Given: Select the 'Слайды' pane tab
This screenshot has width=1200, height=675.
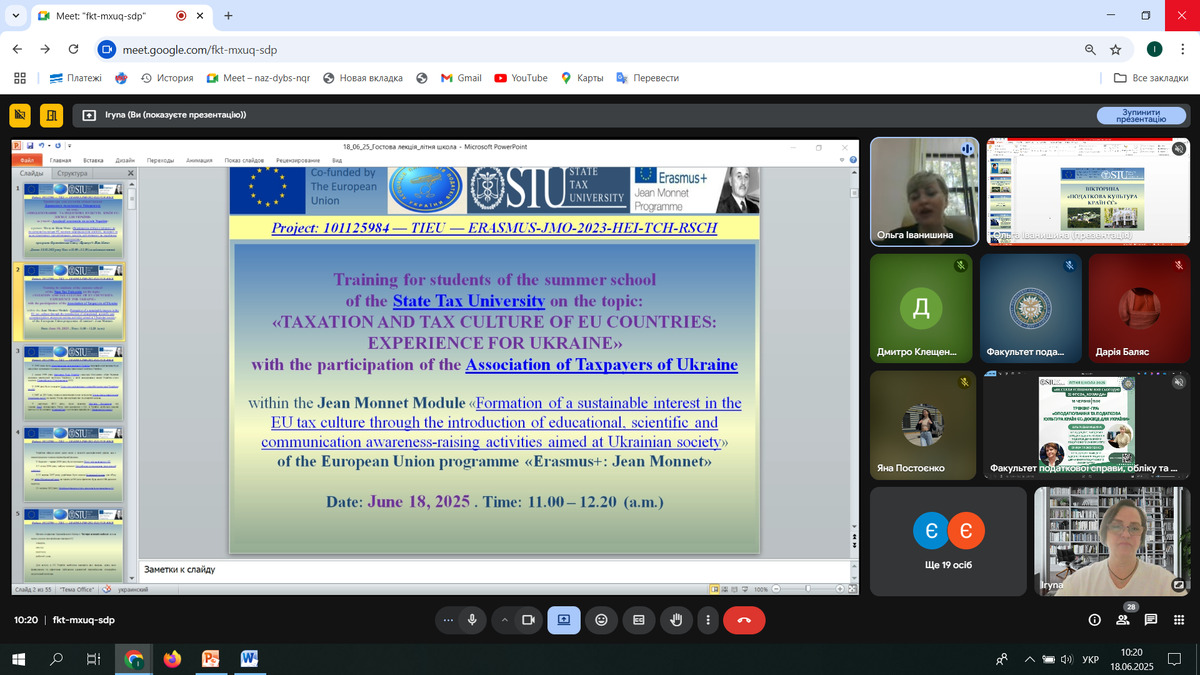Looking at the screenshot, I should pos(31,173).
